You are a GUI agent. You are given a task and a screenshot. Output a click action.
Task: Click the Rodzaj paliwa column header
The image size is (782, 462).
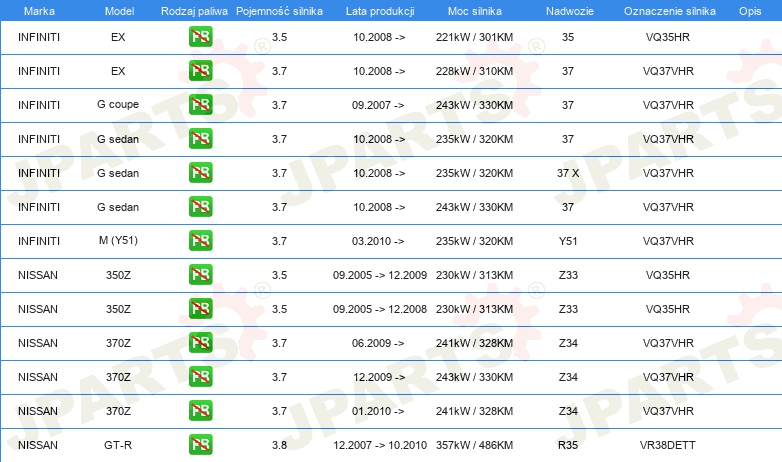click(x=194, y=11)
